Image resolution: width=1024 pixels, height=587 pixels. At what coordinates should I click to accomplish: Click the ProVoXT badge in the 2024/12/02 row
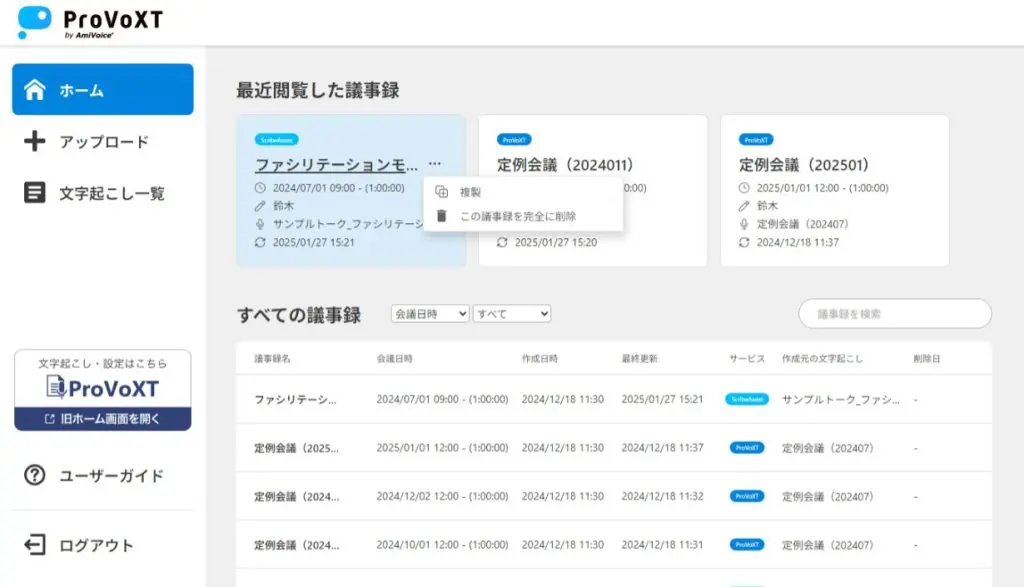tap(747, 496)
